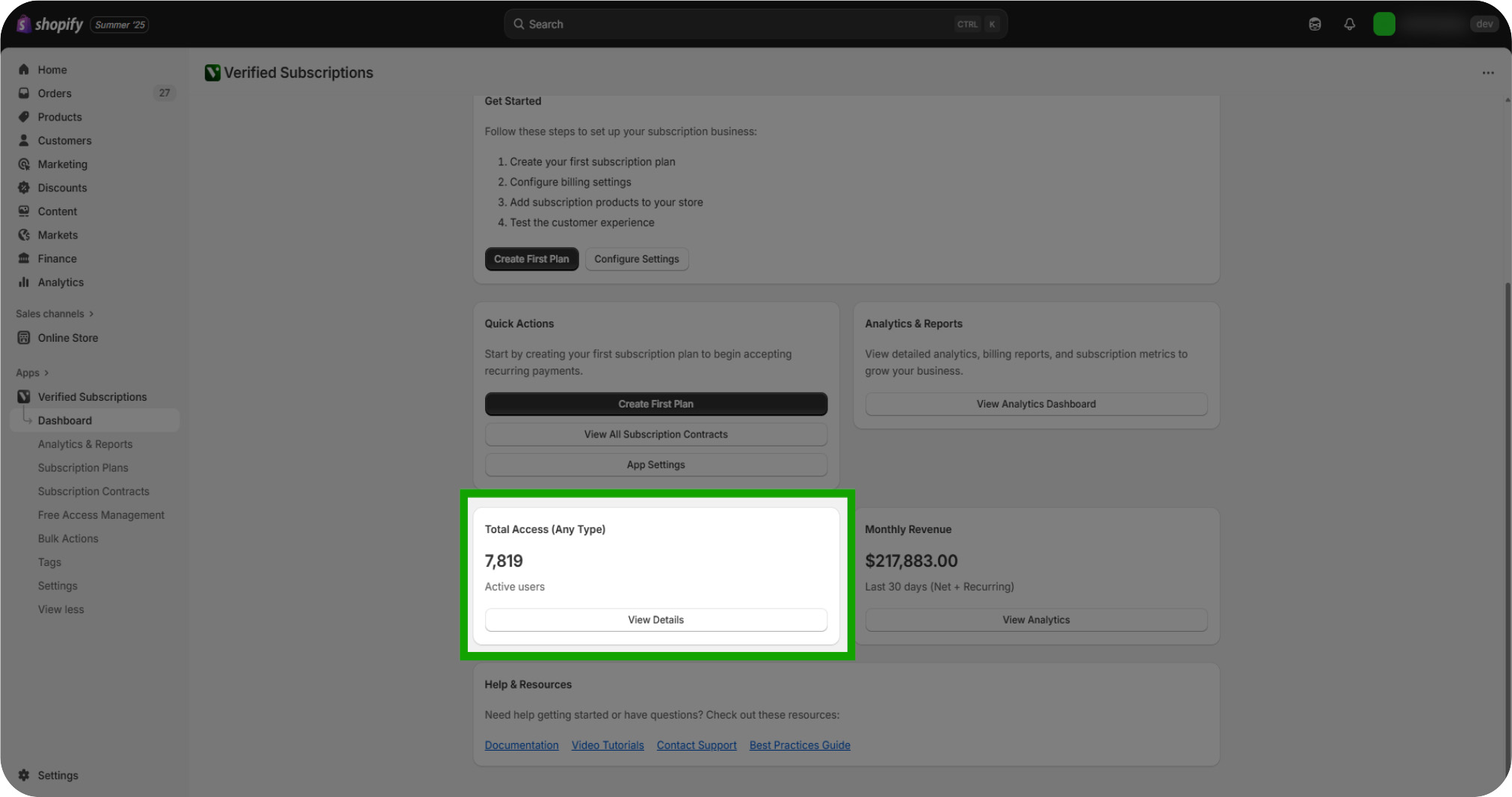Click Verified Subscriptions in sidebar
Viewport: 1512px width, 797px height.
point(93,397)
